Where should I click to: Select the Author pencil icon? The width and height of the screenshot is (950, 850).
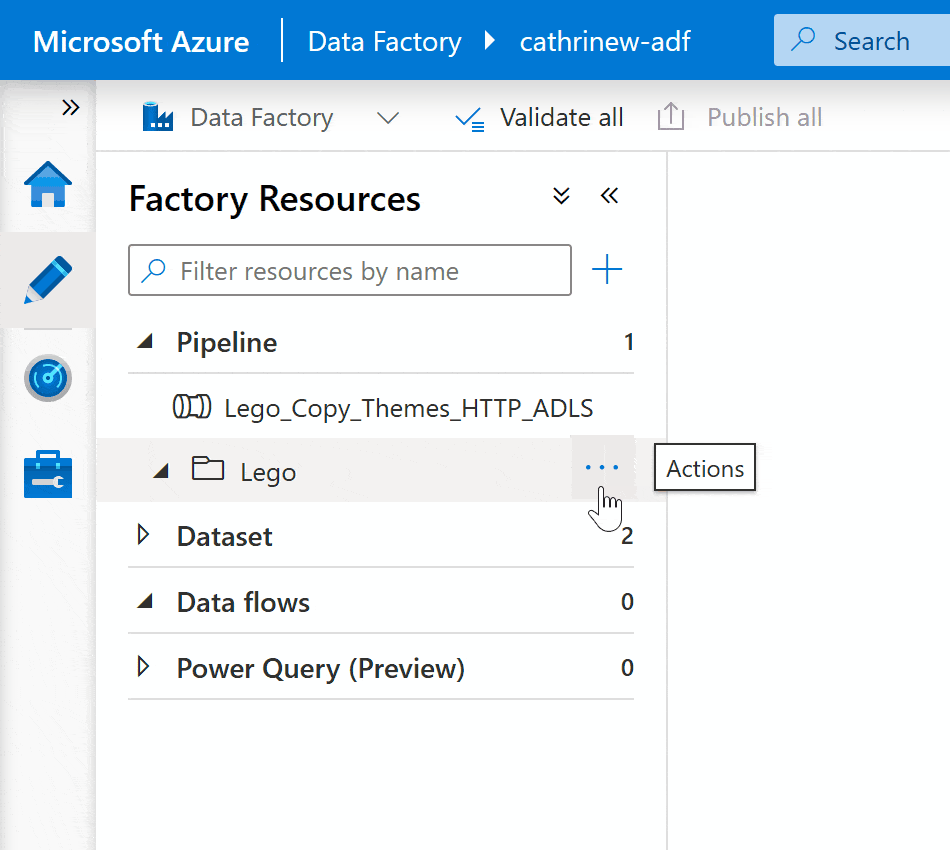48,280
